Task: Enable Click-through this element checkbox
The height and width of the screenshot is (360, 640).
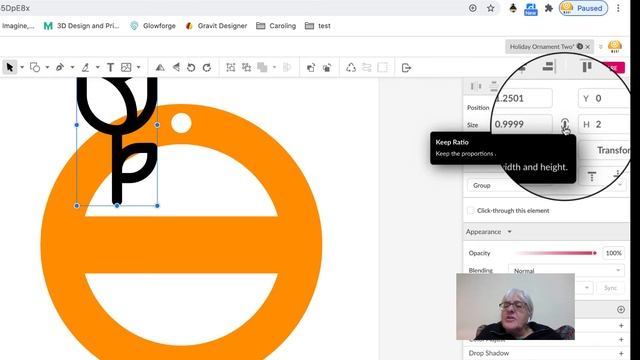Action: 471,211
